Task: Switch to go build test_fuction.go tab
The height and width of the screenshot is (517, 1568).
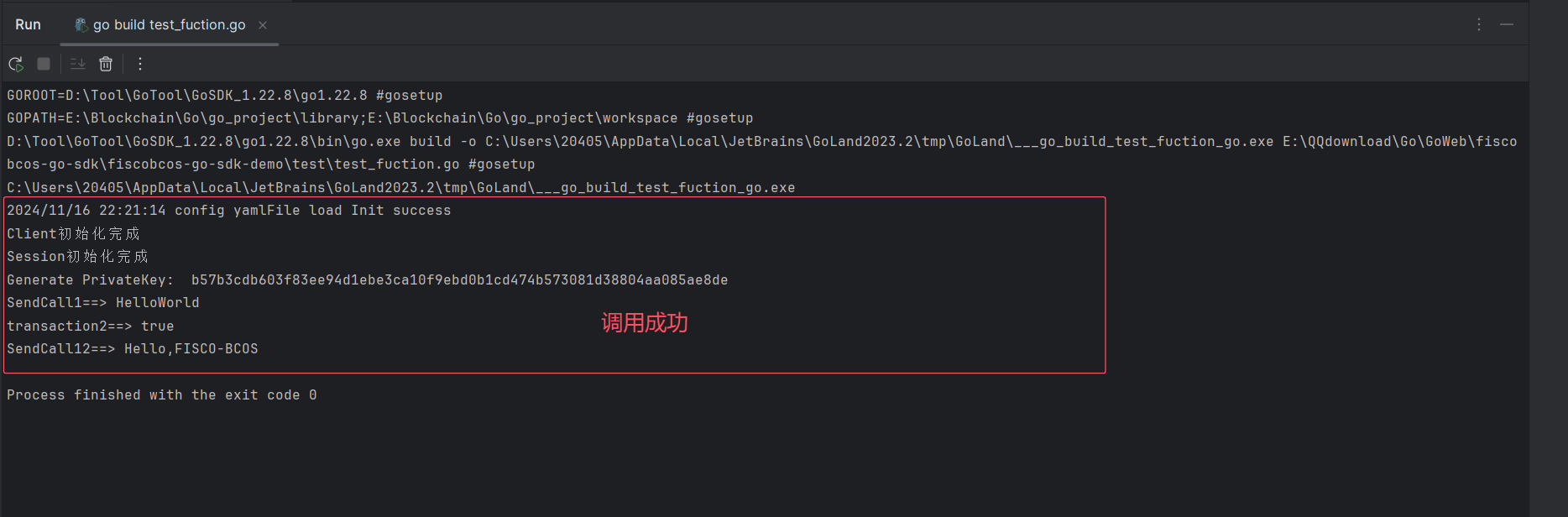Action: coord(169,24)
